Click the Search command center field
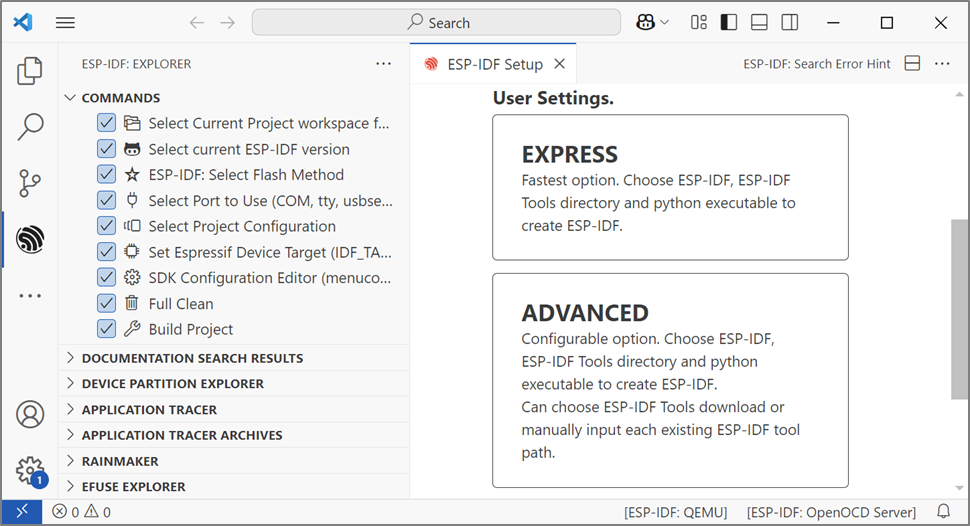The image size is (970, 526). click(x=436, y=23)
